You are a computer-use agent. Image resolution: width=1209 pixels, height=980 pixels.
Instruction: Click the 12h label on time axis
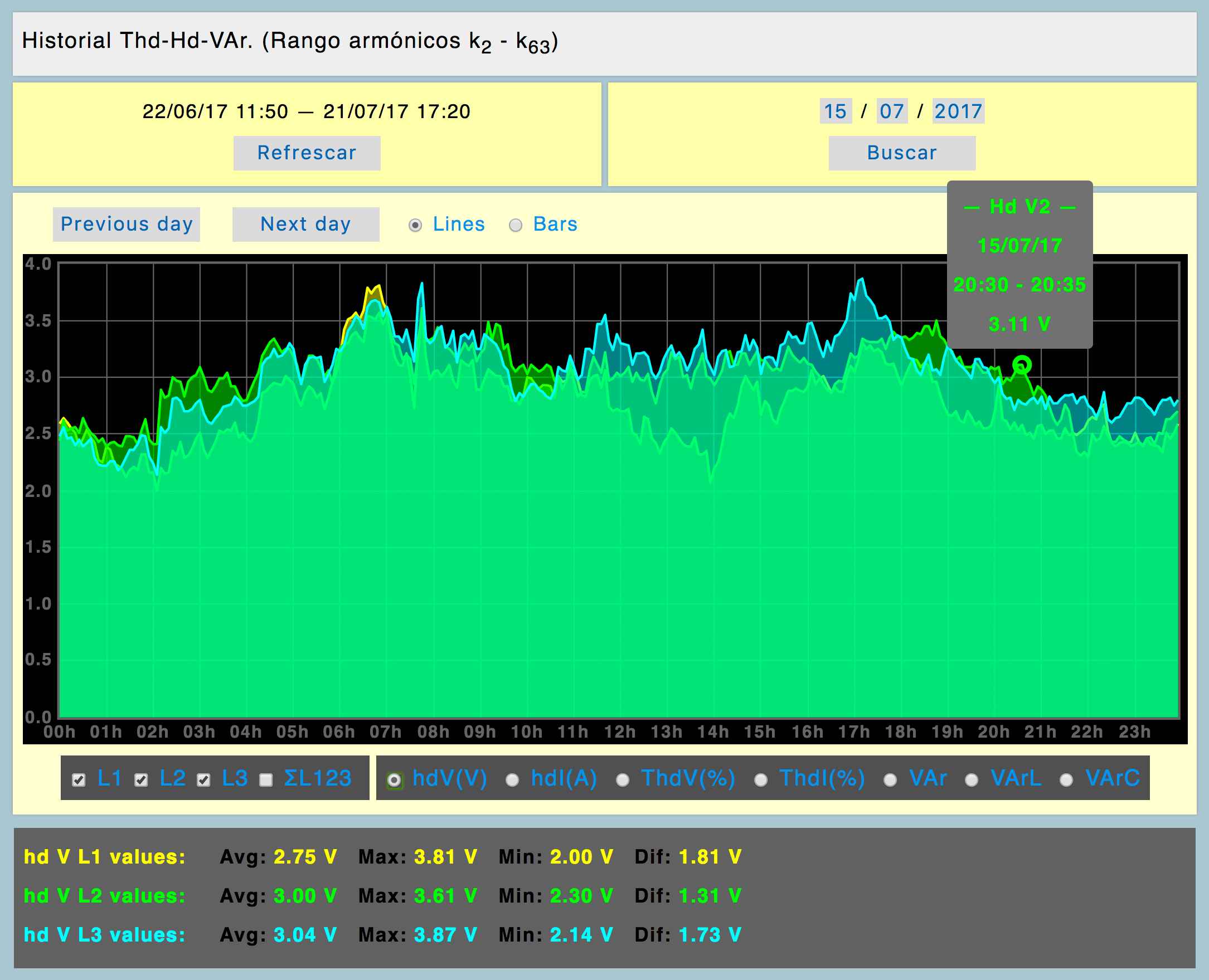(619, 732)
